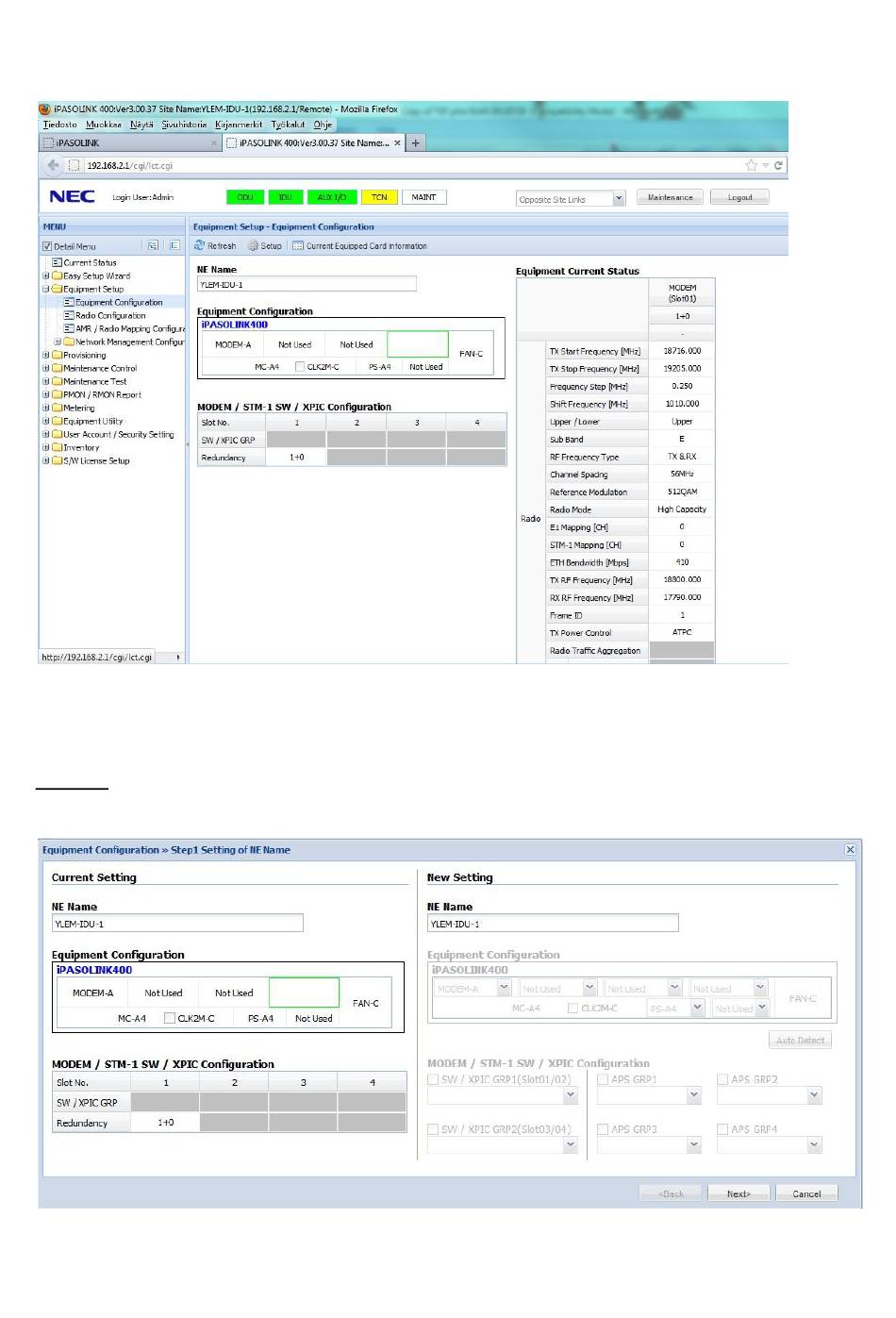Click the yellow TCN status indicator
The height and width of the screenshot is (1318, 896).
(379, 197)
